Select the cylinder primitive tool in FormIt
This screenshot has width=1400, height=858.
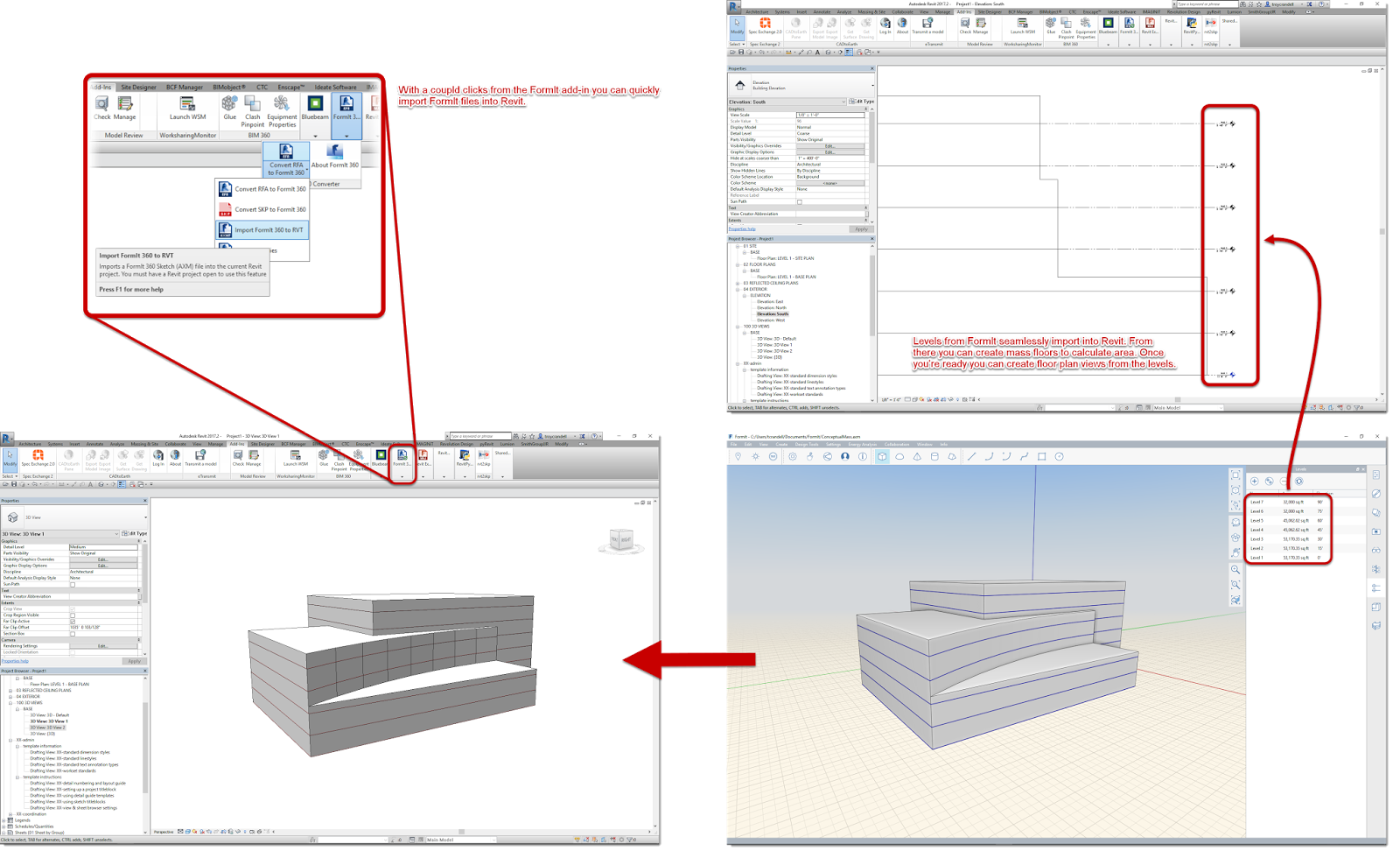coord(934,457)
